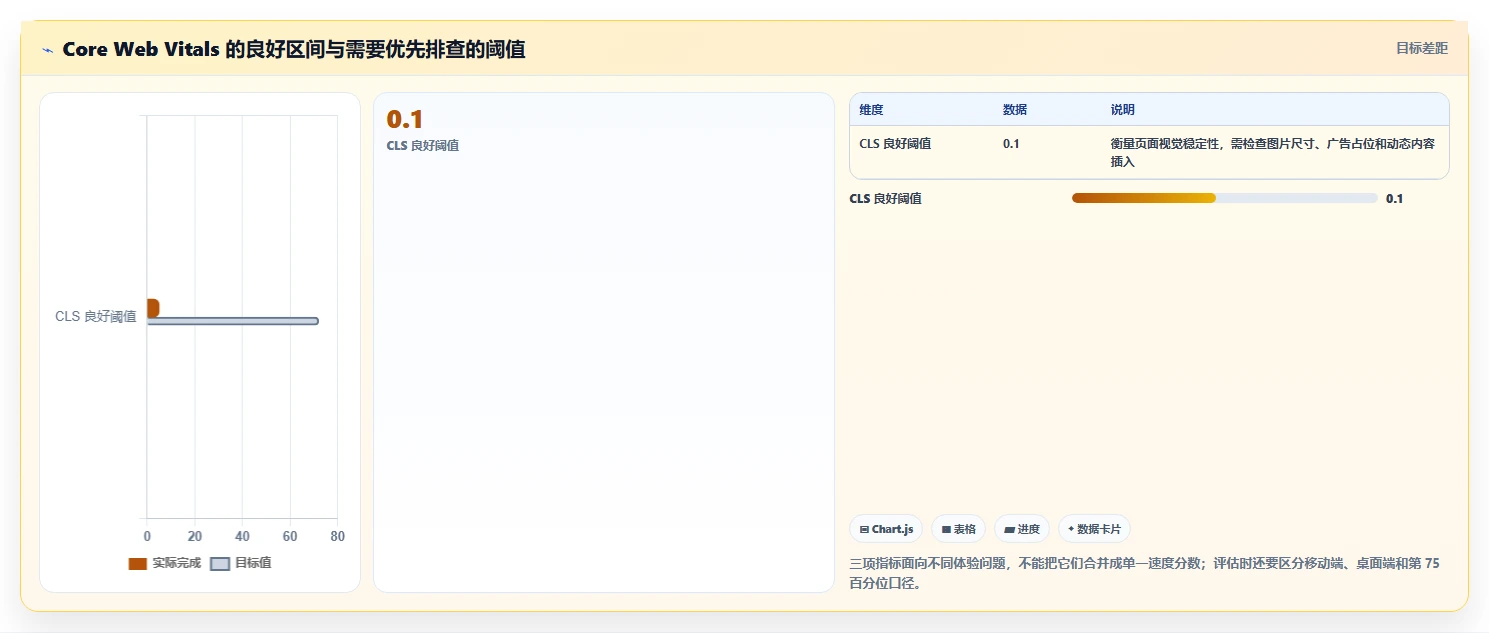Viewport: 1489px width, 633px height.
Task: Click the lightning icon beside the Core Web Vitals title
Action: (48, 49)
